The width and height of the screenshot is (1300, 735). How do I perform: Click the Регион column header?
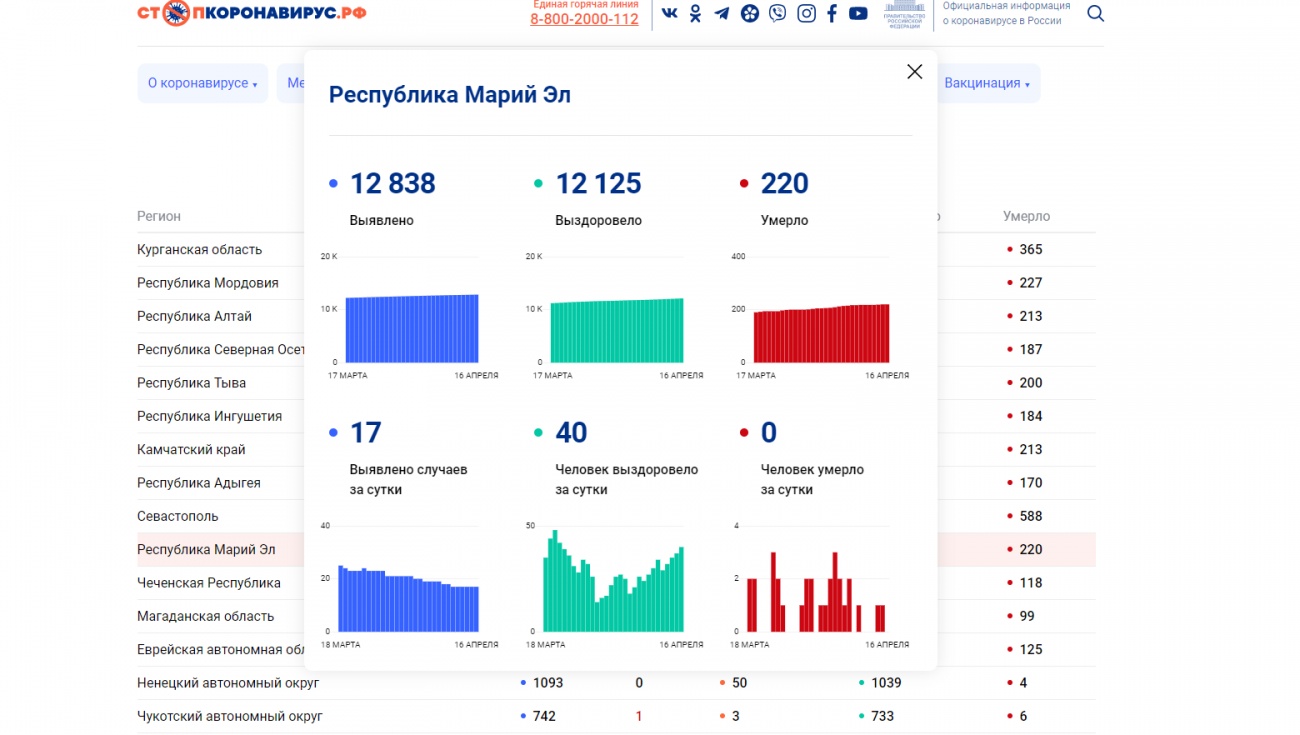pos(159,216)
